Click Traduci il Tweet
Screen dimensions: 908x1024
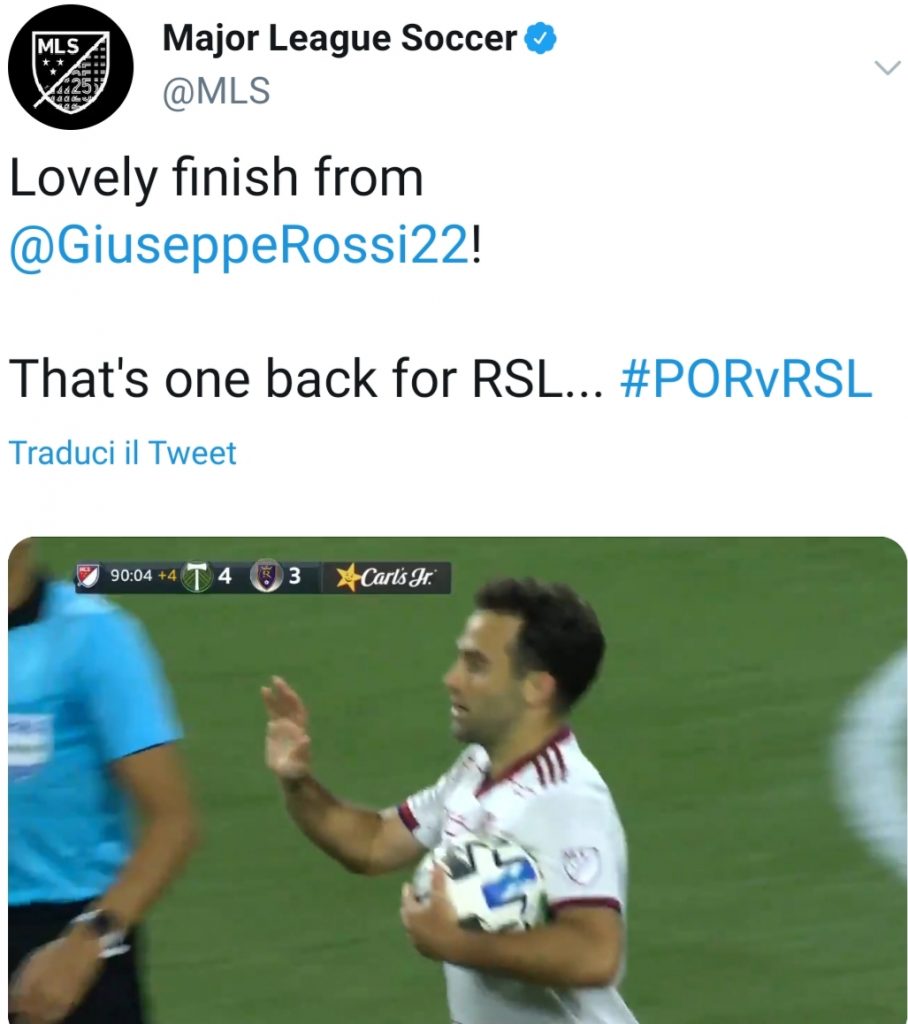pos(122,453)
